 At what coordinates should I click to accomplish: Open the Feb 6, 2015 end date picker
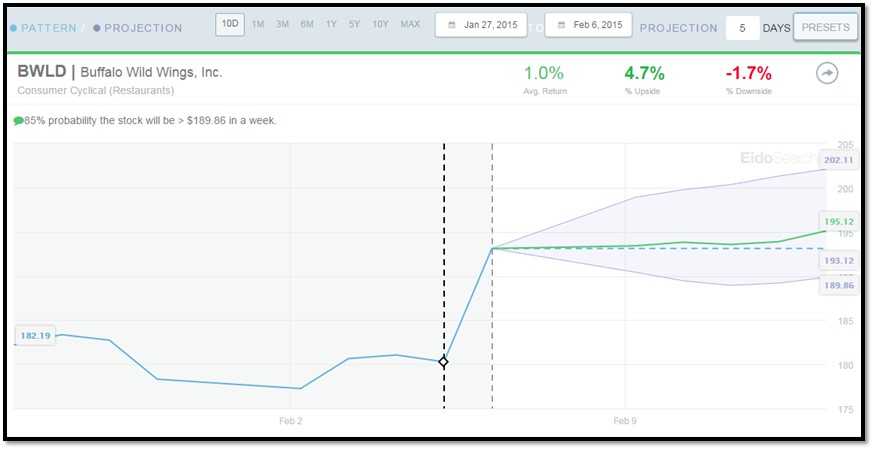[x=588, y=25]
